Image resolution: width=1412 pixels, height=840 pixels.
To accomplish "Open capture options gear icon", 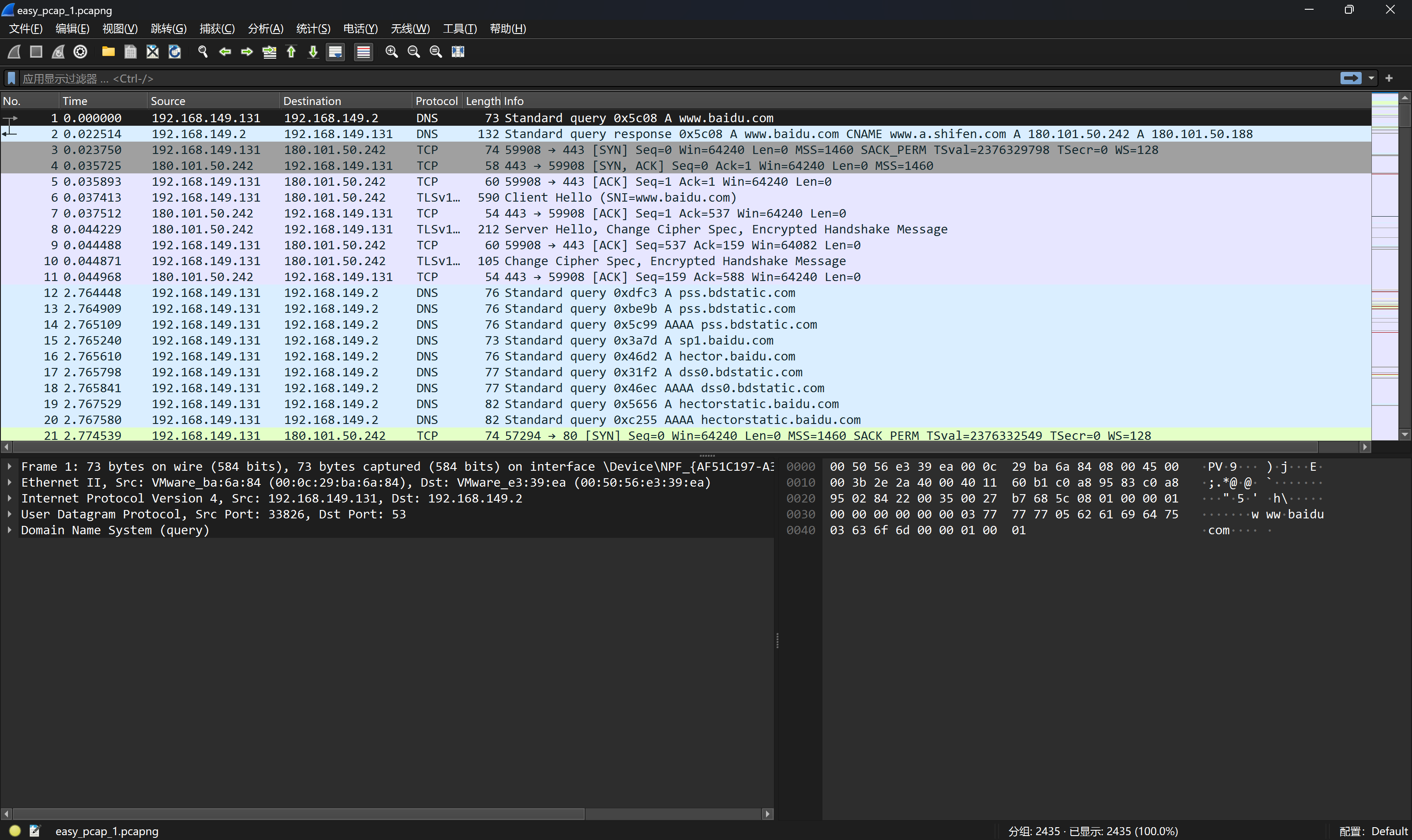I will [80, 52].
